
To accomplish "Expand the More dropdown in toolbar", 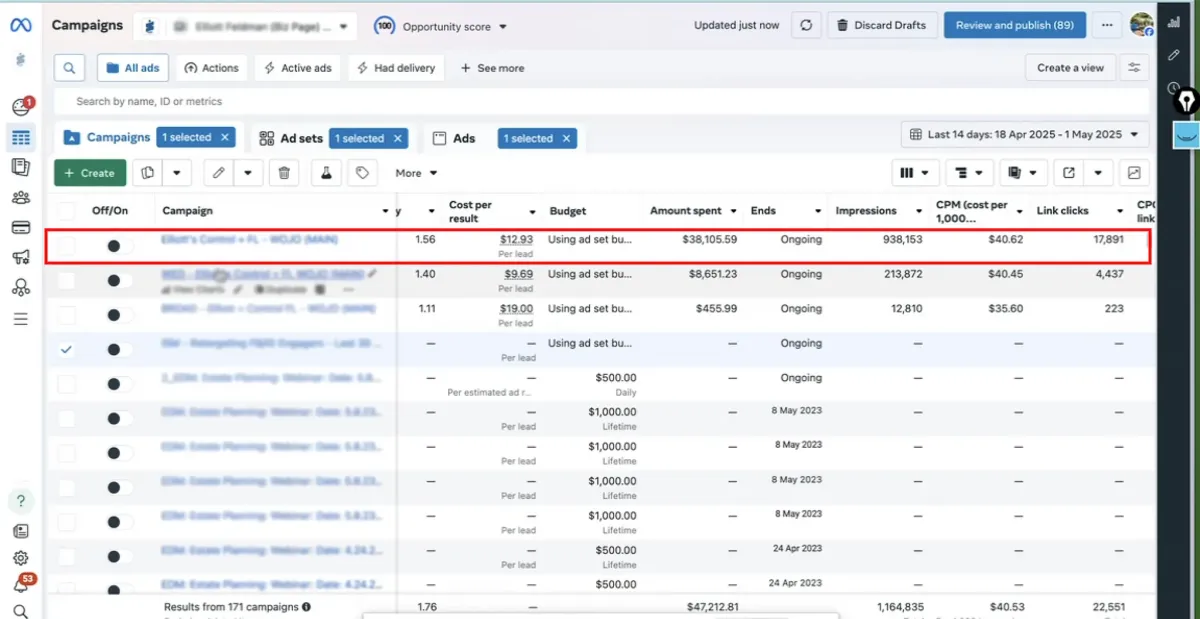I will [416, 173].
